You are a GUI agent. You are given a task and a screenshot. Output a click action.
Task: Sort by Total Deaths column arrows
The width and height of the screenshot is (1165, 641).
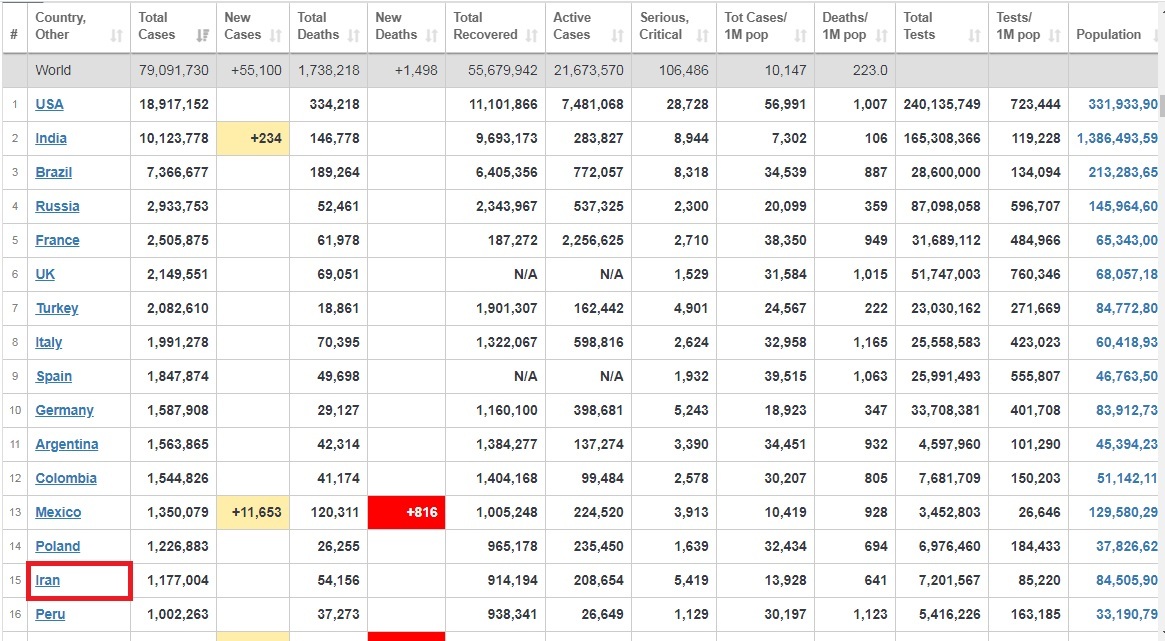[354, 35]
